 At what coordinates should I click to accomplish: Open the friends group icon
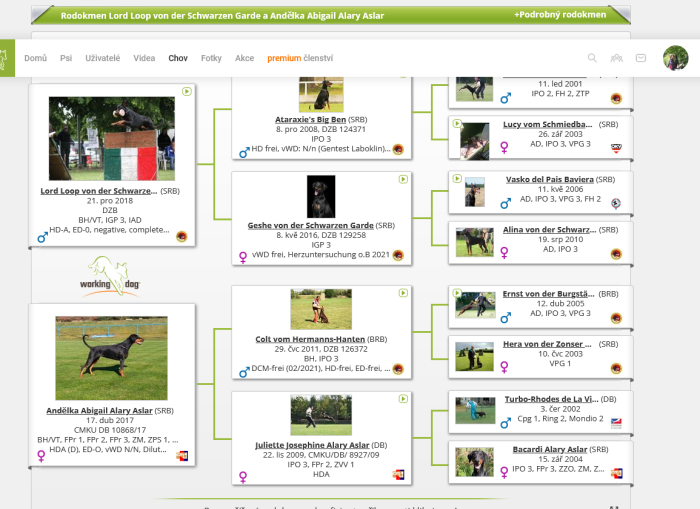click(617, 58)
